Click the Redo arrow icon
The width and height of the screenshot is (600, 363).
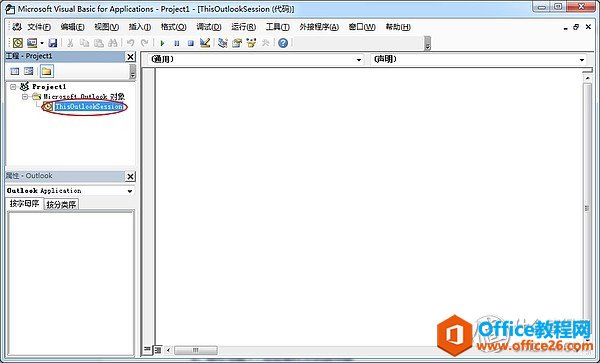[x=144, y=43]
